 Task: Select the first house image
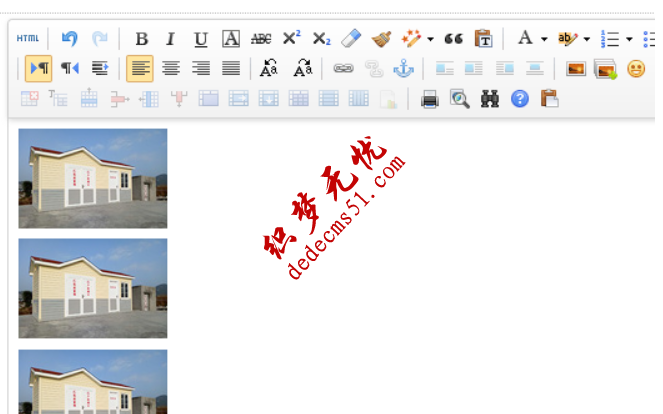click(x=93, y=178)
